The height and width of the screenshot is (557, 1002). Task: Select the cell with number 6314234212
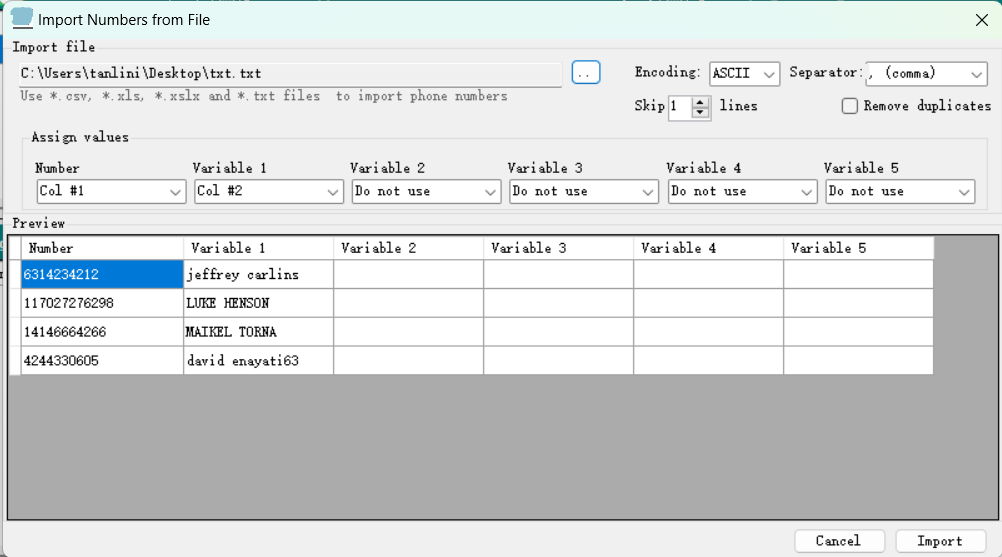[102, 274]
